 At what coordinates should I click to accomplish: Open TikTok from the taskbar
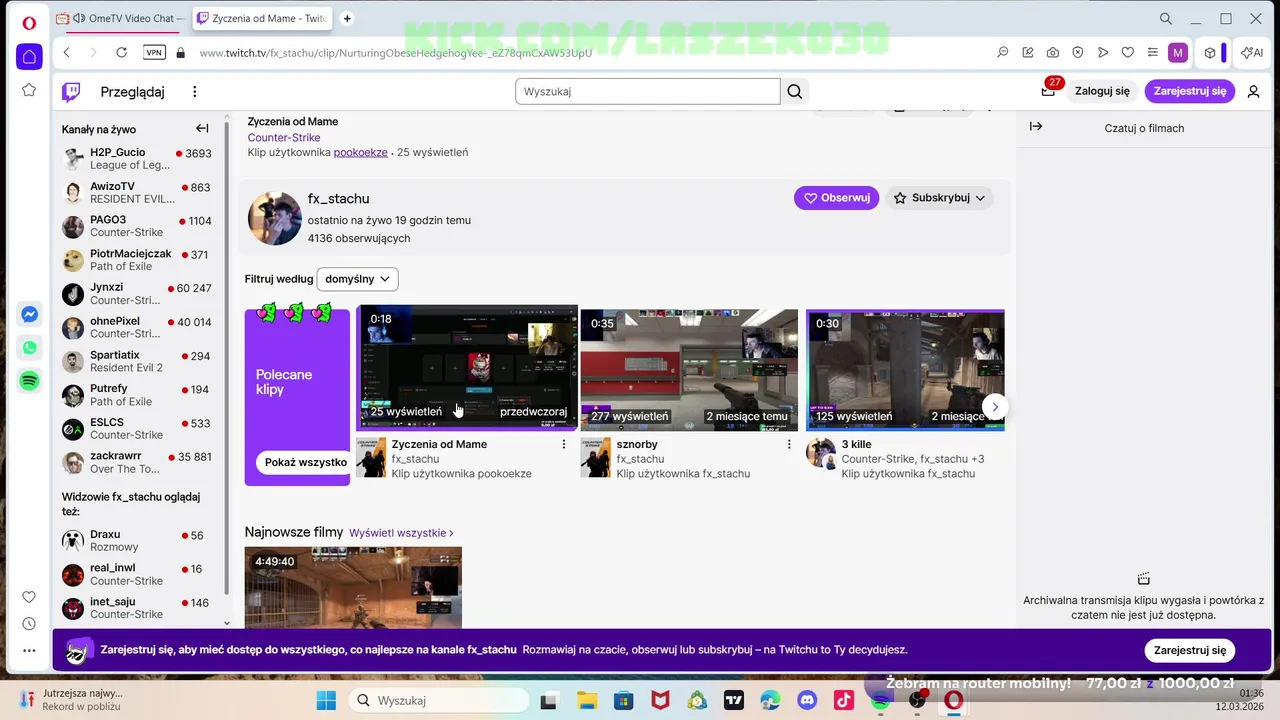[843, 701]
